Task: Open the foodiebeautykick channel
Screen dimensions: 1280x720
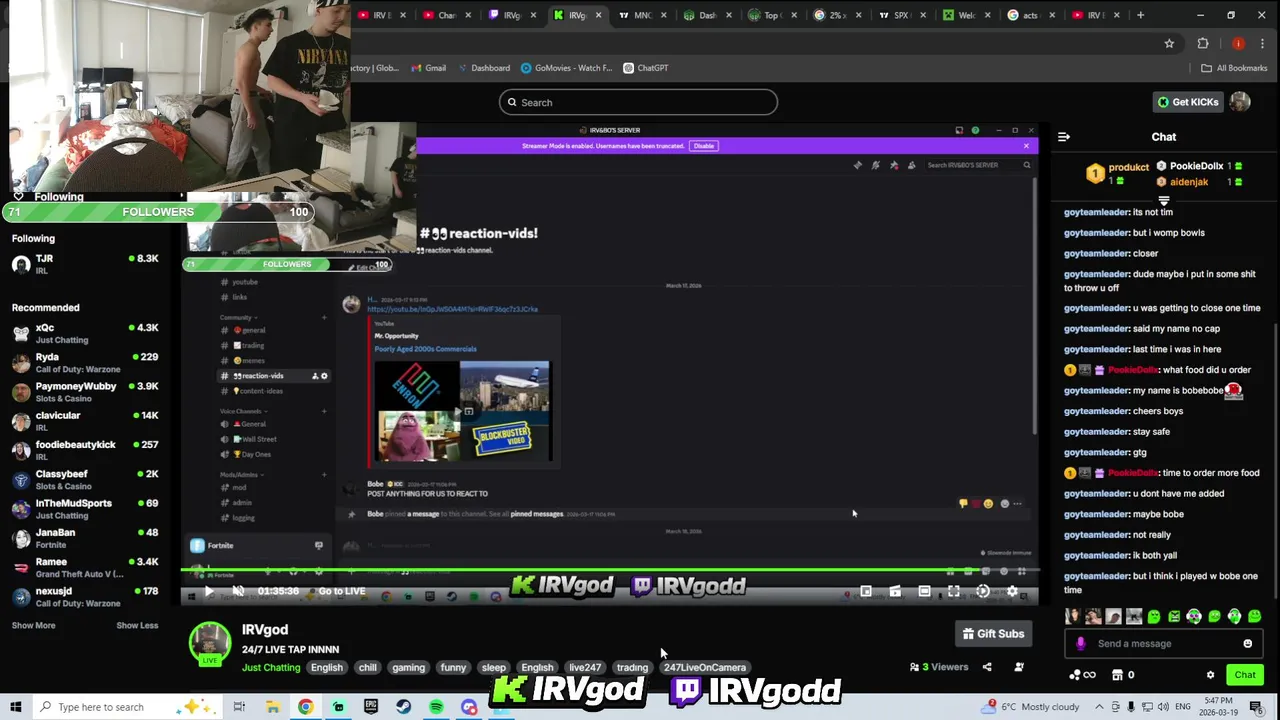Action: coord(85,450)
